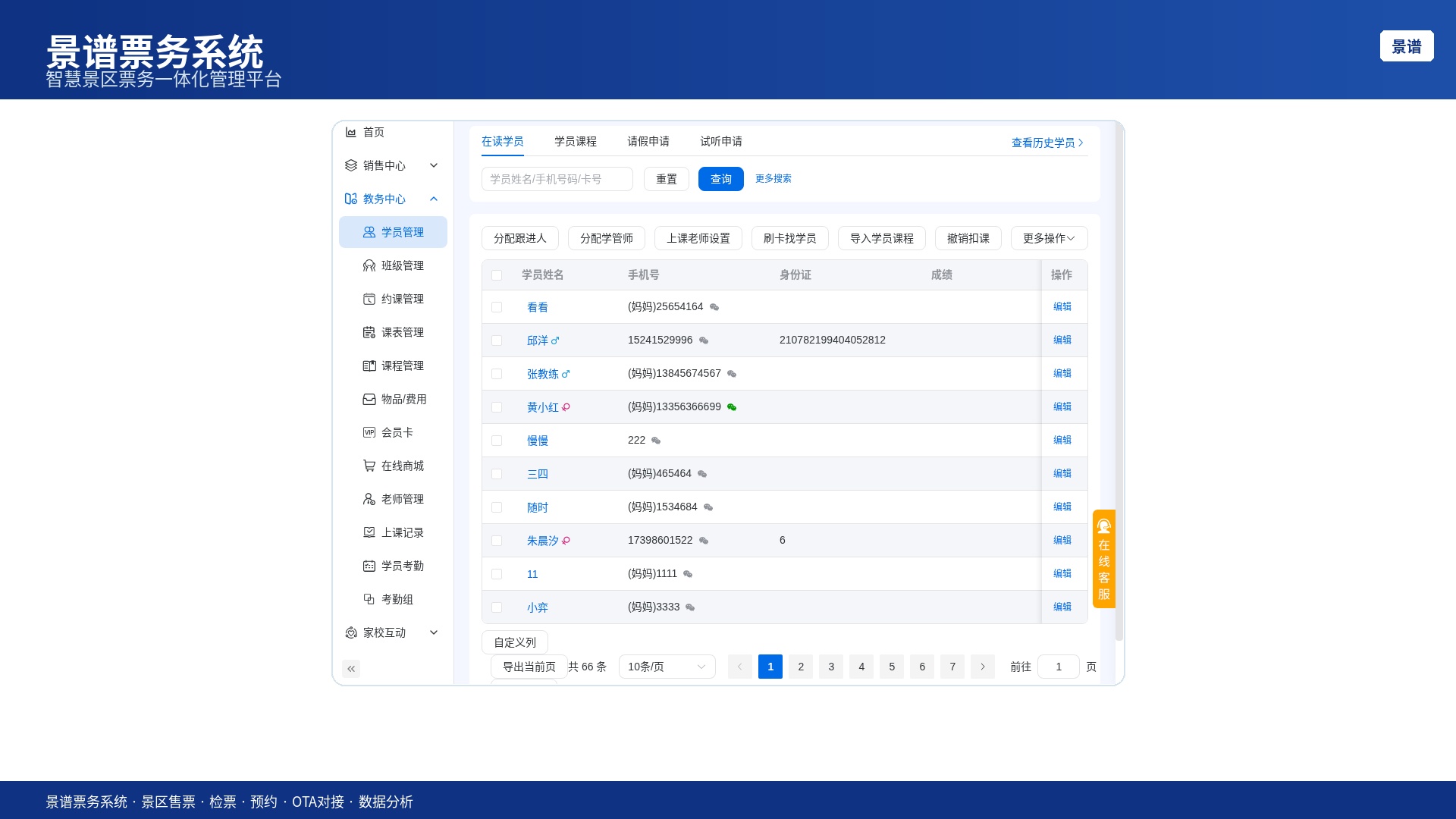Click WeChat icon next to 15241529996
Viewport: 1456px width, 819px height.
[x=704, y=340]
